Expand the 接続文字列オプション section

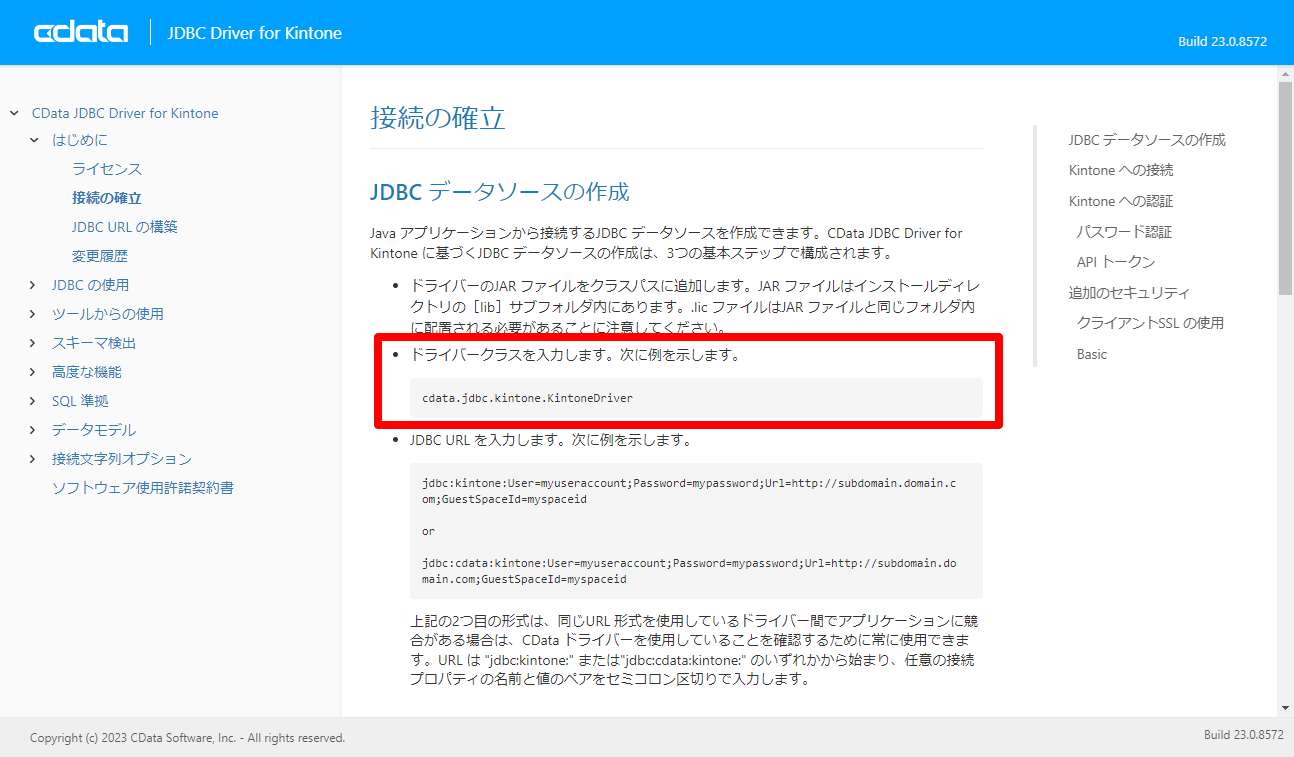tap(34, 459)
